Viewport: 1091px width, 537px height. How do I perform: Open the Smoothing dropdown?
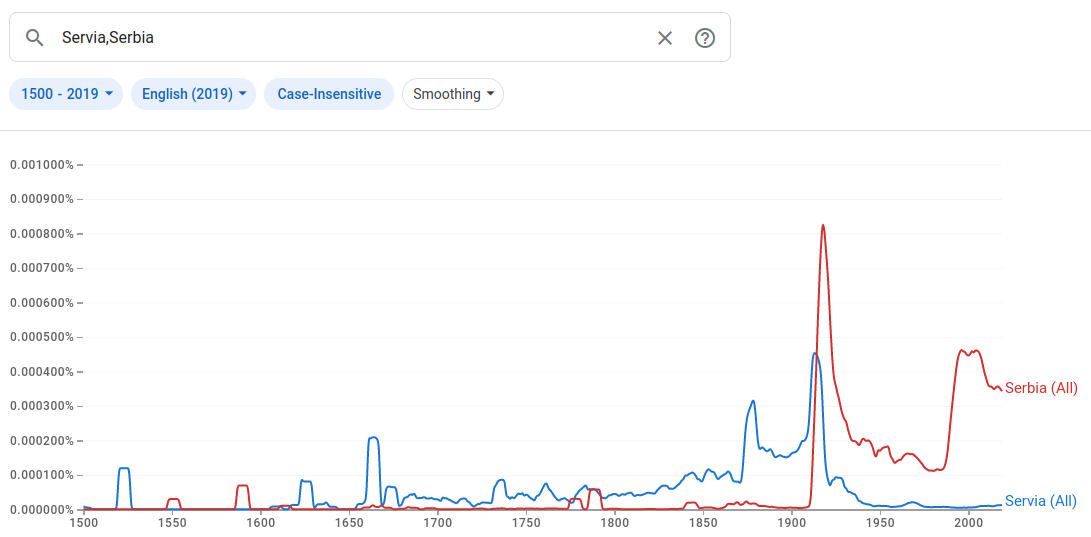click(453, 94)
